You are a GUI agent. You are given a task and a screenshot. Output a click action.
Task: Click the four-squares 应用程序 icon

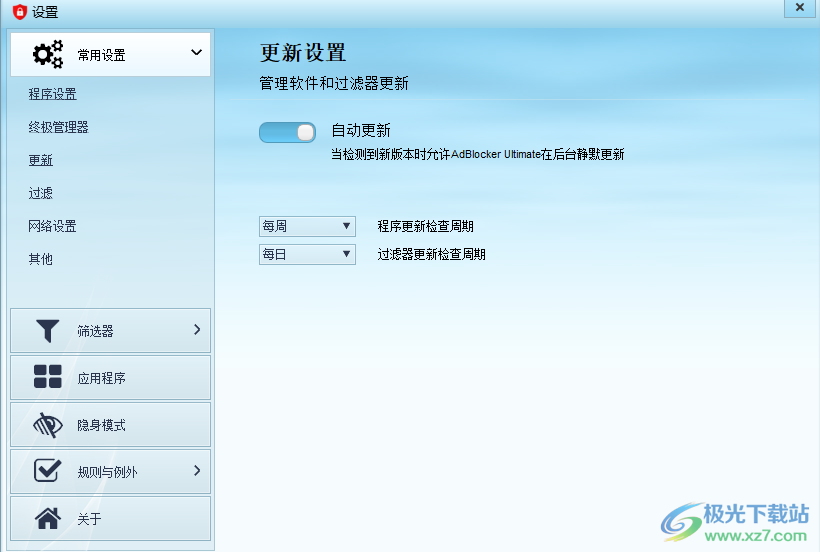coord(48,377)
